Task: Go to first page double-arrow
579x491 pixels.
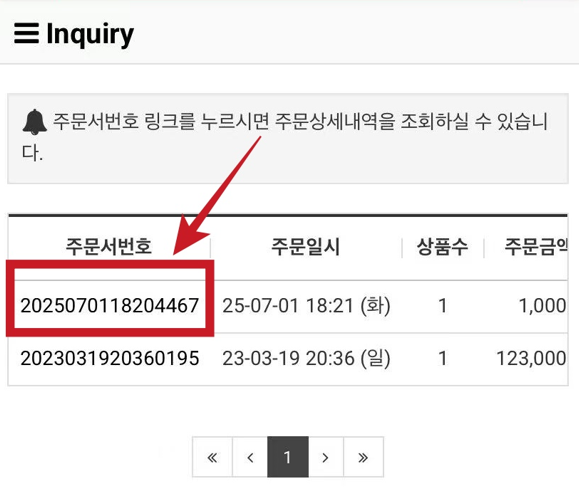Action: click(x=212, y=457)
